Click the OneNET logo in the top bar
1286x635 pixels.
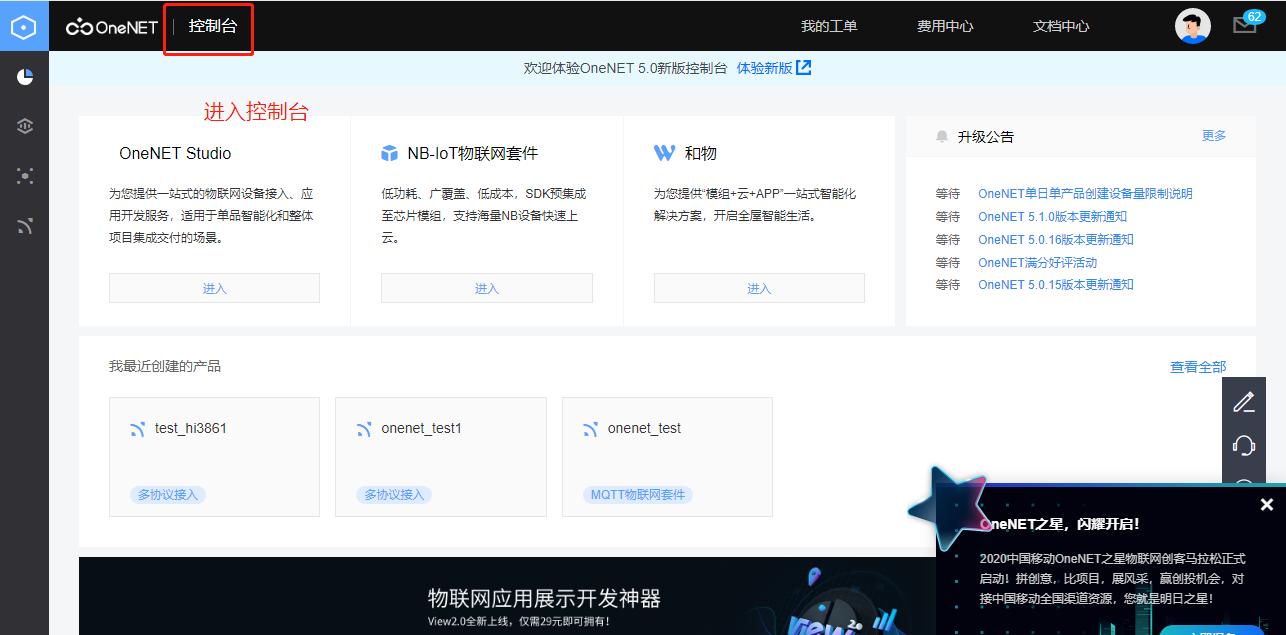tap(110, 27)
